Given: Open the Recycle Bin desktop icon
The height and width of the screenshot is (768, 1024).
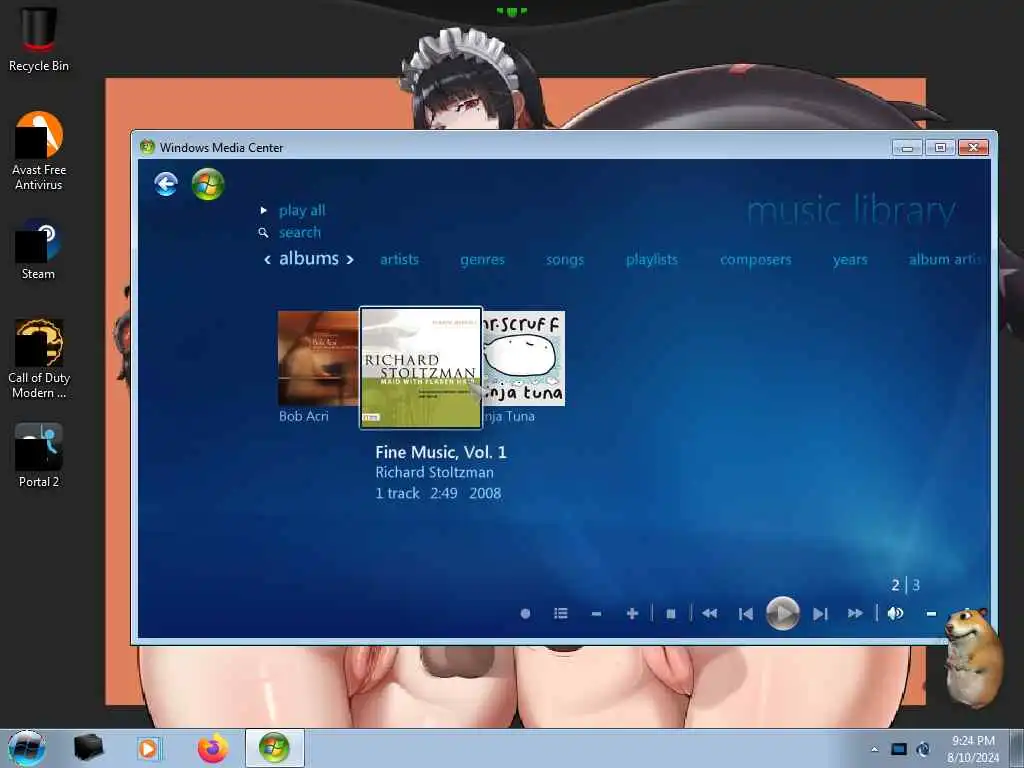Looking at the screenshot, I should click(39, 39).
